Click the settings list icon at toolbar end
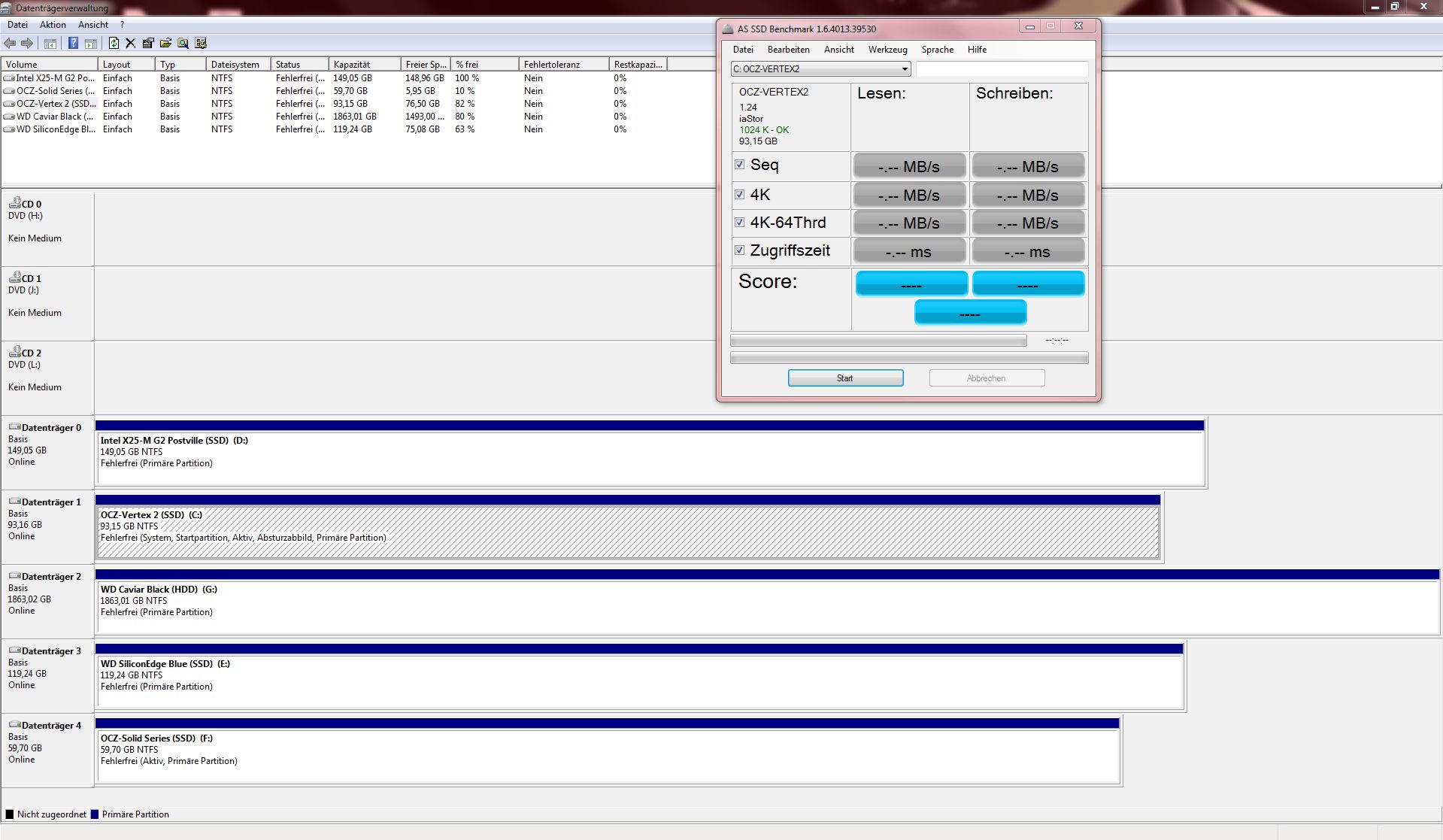The height and width of the screenshot is (840, 1443). coord(201,43)
